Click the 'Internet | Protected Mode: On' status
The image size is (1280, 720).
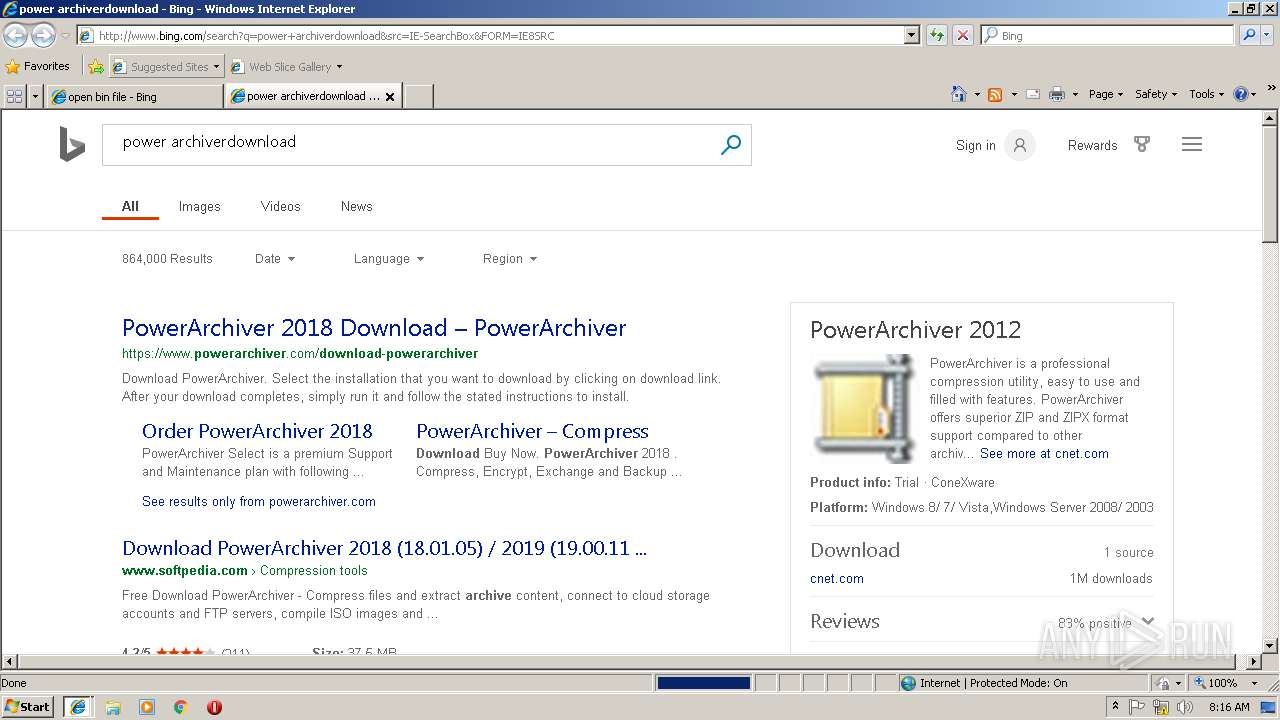pyautogui.click(x=984, y=683)
